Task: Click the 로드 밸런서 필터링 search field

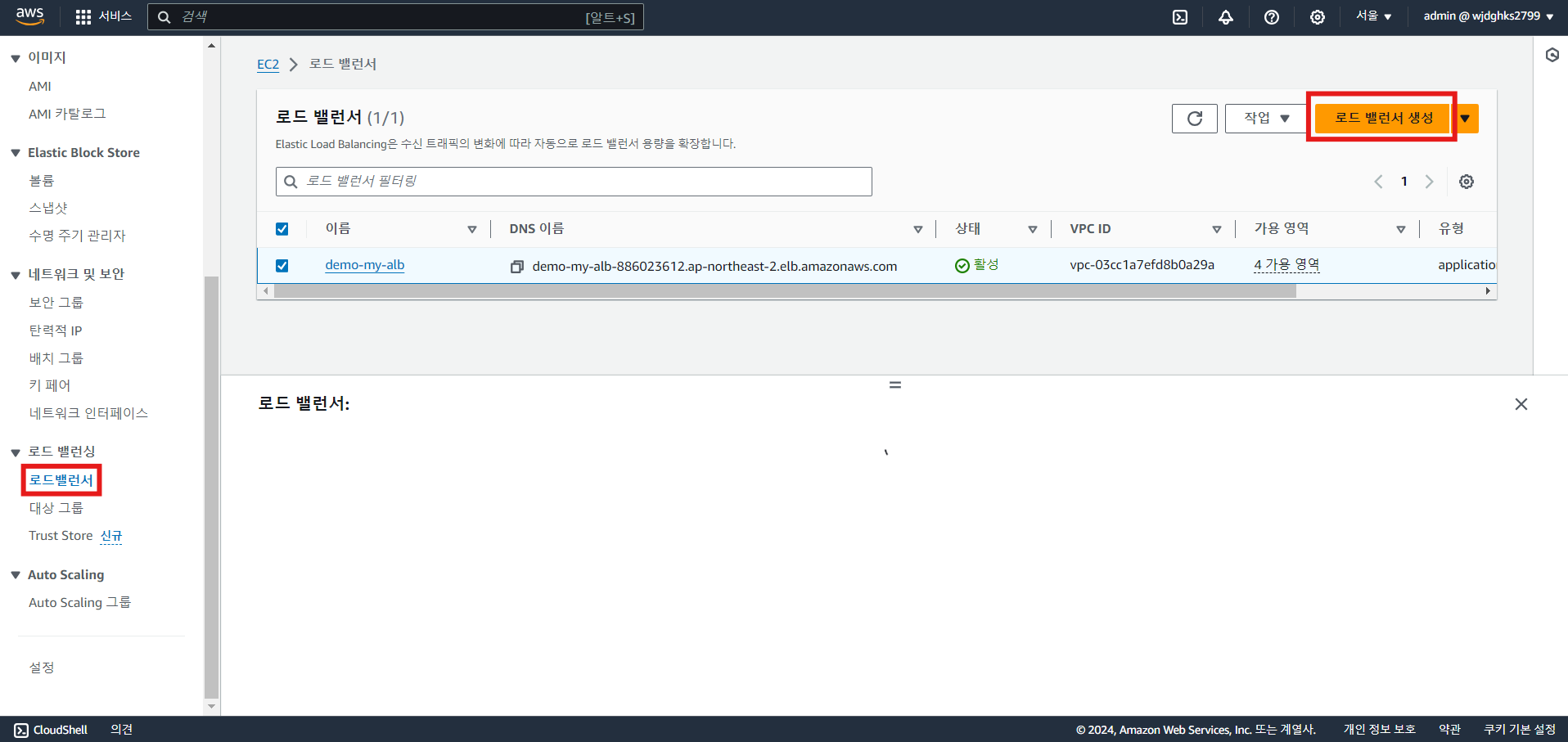Action: (574, 182)
